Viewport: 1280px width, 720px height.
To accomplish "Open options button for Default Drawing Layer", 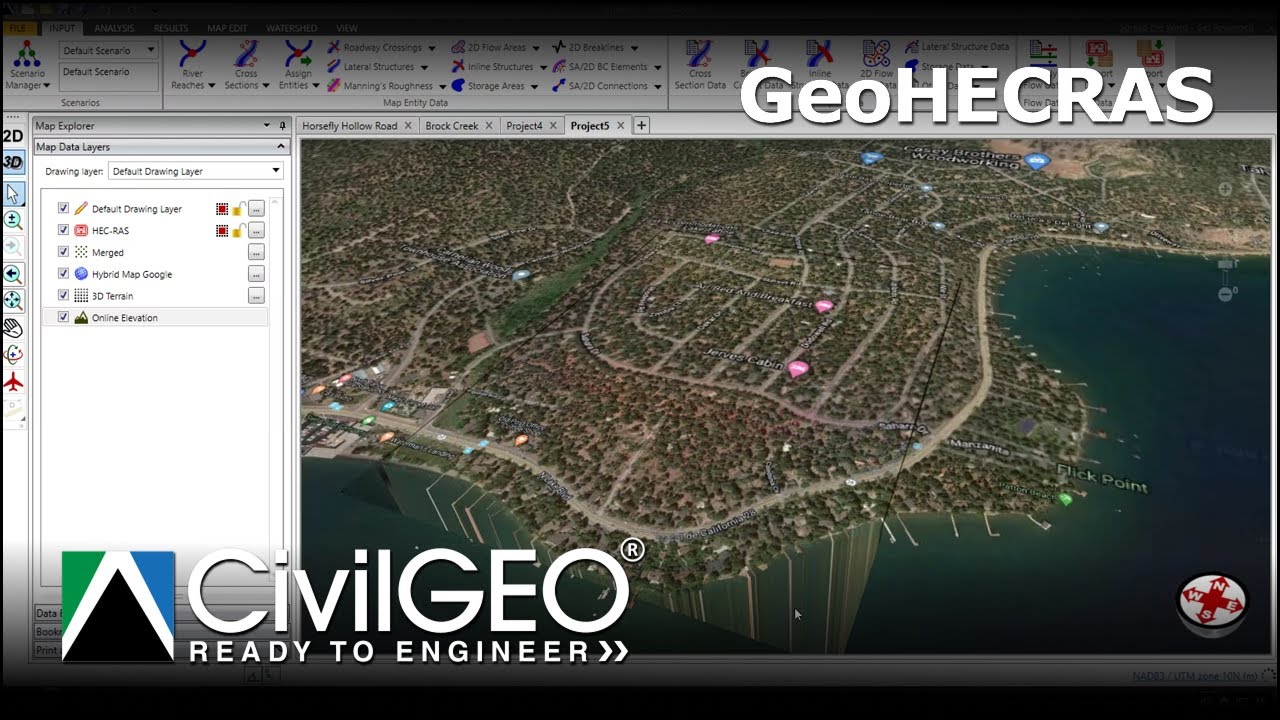I will 256,209.
